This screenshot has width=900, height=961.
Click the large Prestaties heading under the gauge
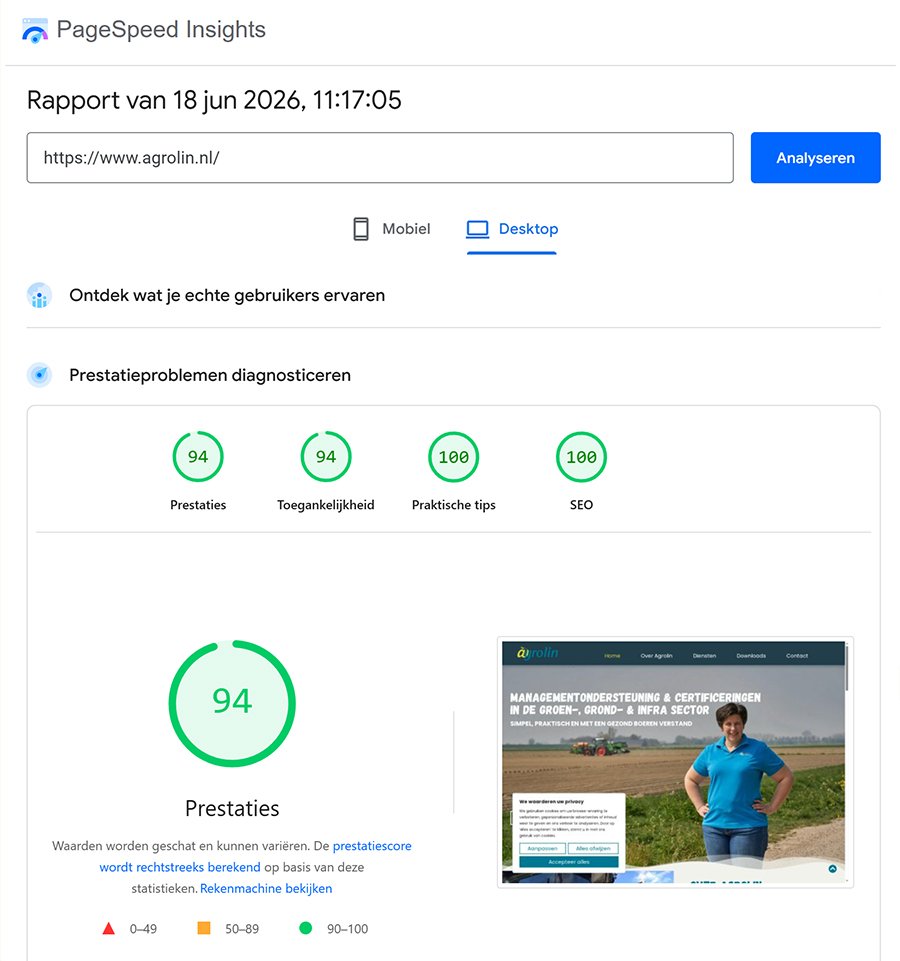coord(232,808)
